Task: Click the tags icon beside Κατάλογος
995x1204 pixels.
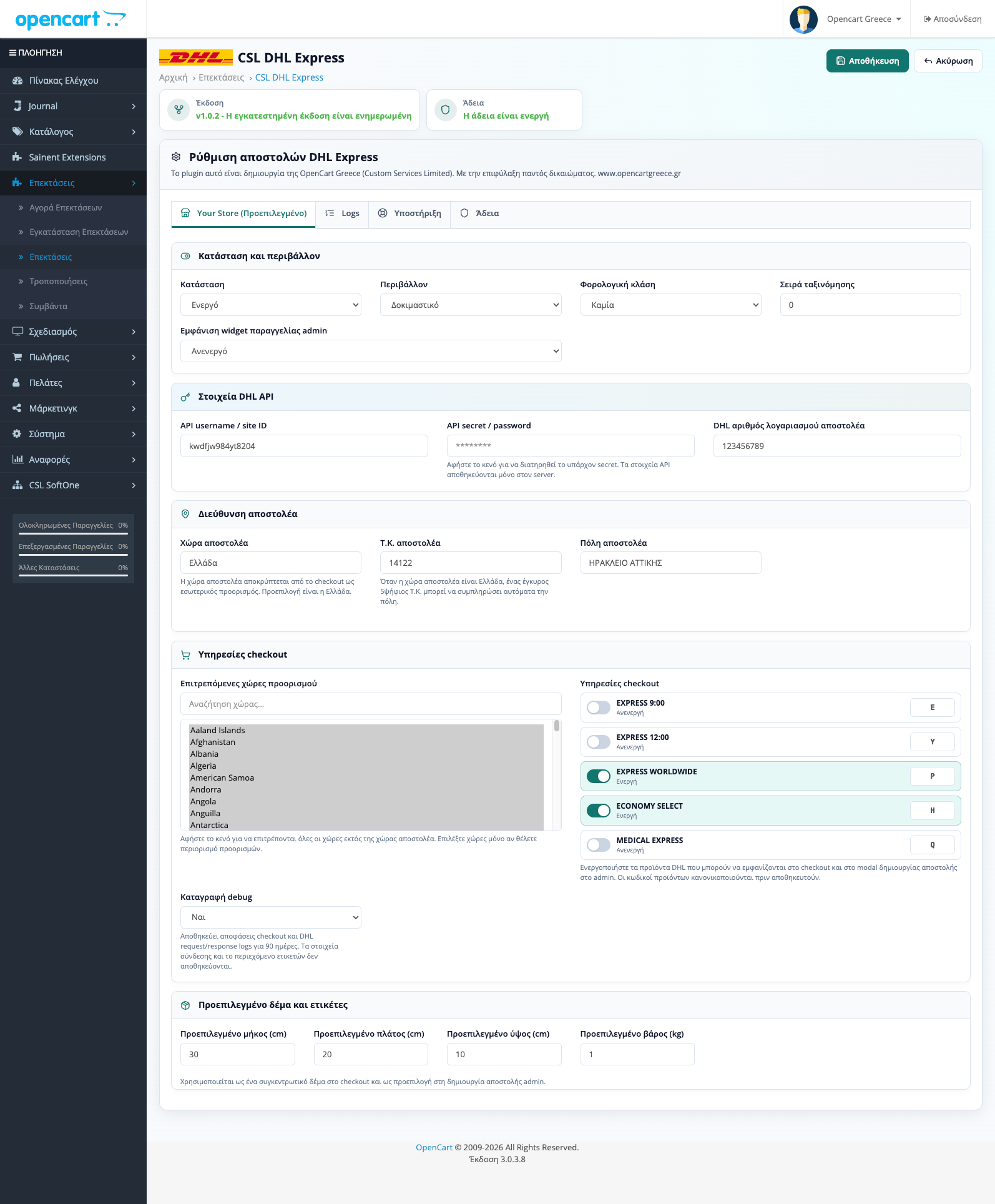Action: pyautogui.click(x=17, y=132)
